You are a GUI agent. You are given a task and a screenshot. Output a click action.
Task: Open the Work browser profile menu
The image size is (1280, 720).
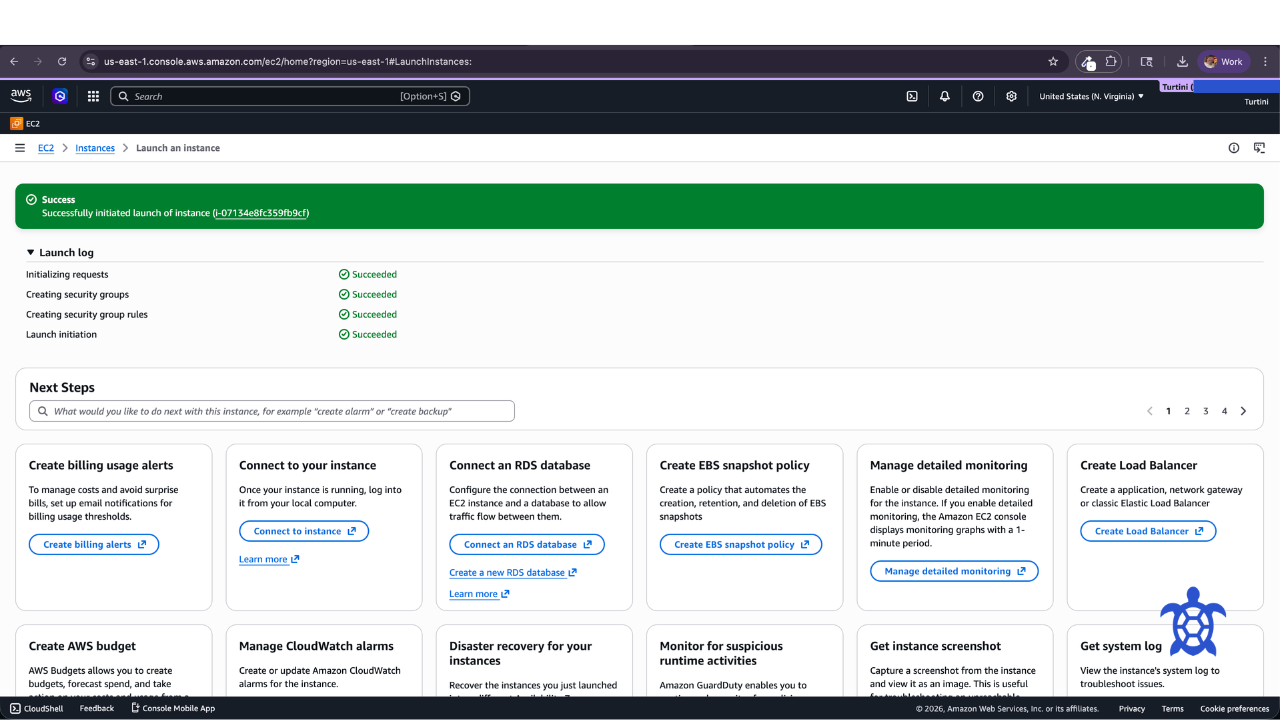coord(1223,61)
